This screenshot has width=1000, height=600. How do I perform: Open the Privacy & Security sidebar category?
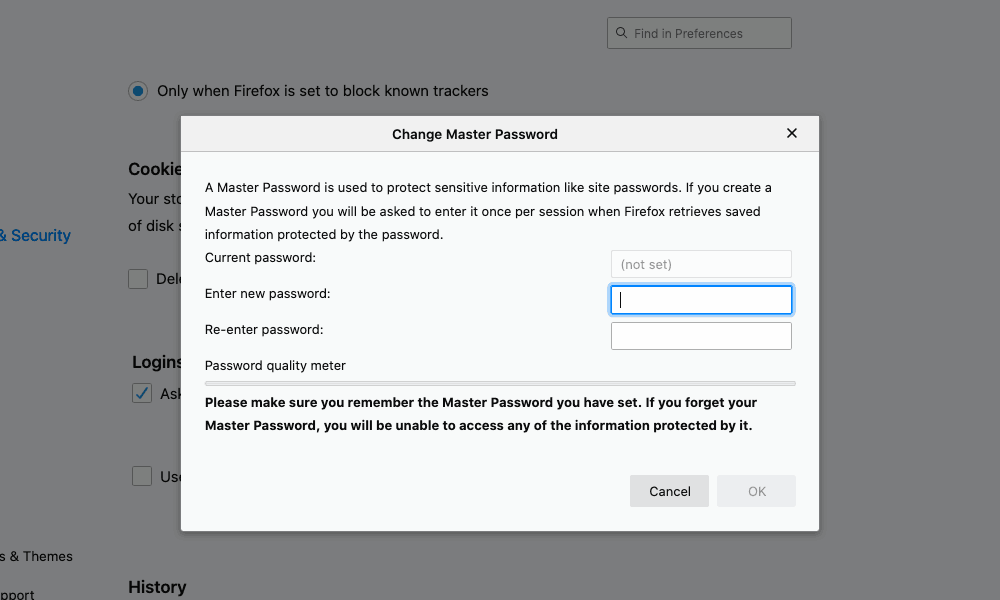(x=35, y=235)
